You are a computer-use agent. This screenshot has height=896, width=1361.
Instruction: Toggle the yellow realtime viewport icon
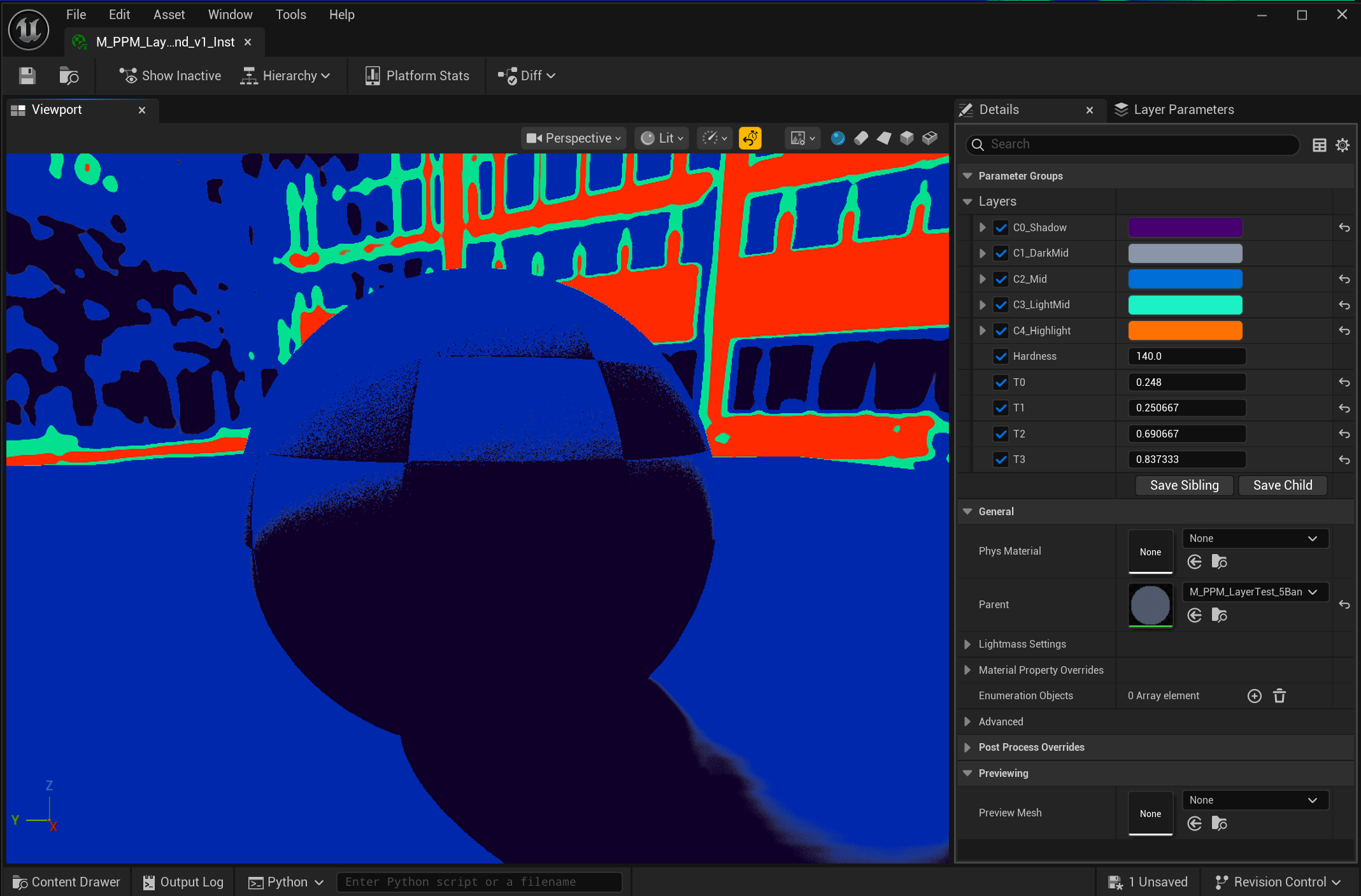[750, 138]
